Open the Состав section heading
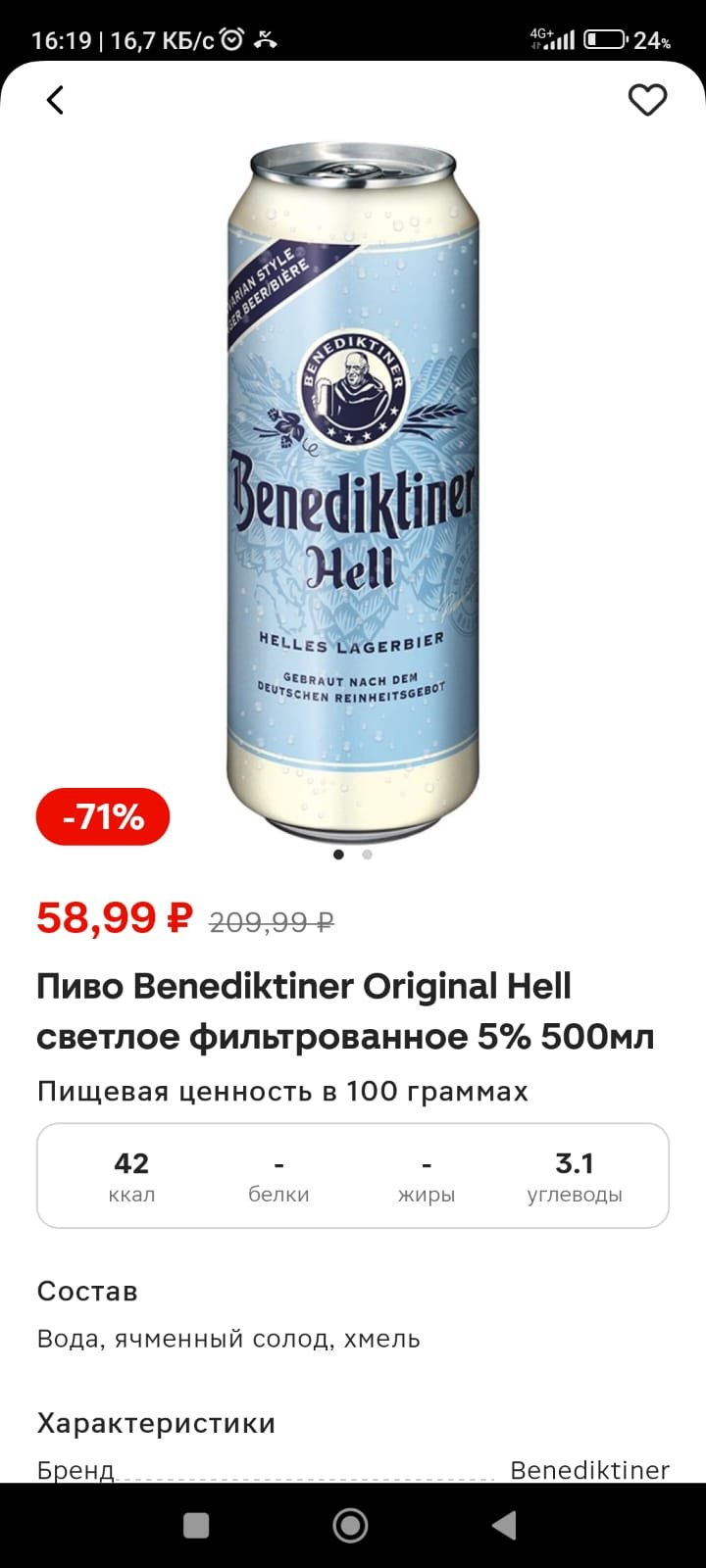 pyautogui.click(x=87, y=1291)
